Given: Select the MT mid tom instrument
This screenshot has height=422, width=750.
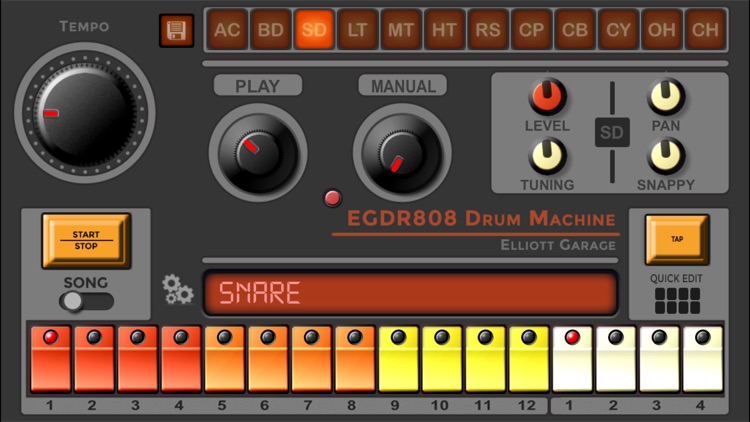Looking at the screenshot, I should [x=401, y=30].
